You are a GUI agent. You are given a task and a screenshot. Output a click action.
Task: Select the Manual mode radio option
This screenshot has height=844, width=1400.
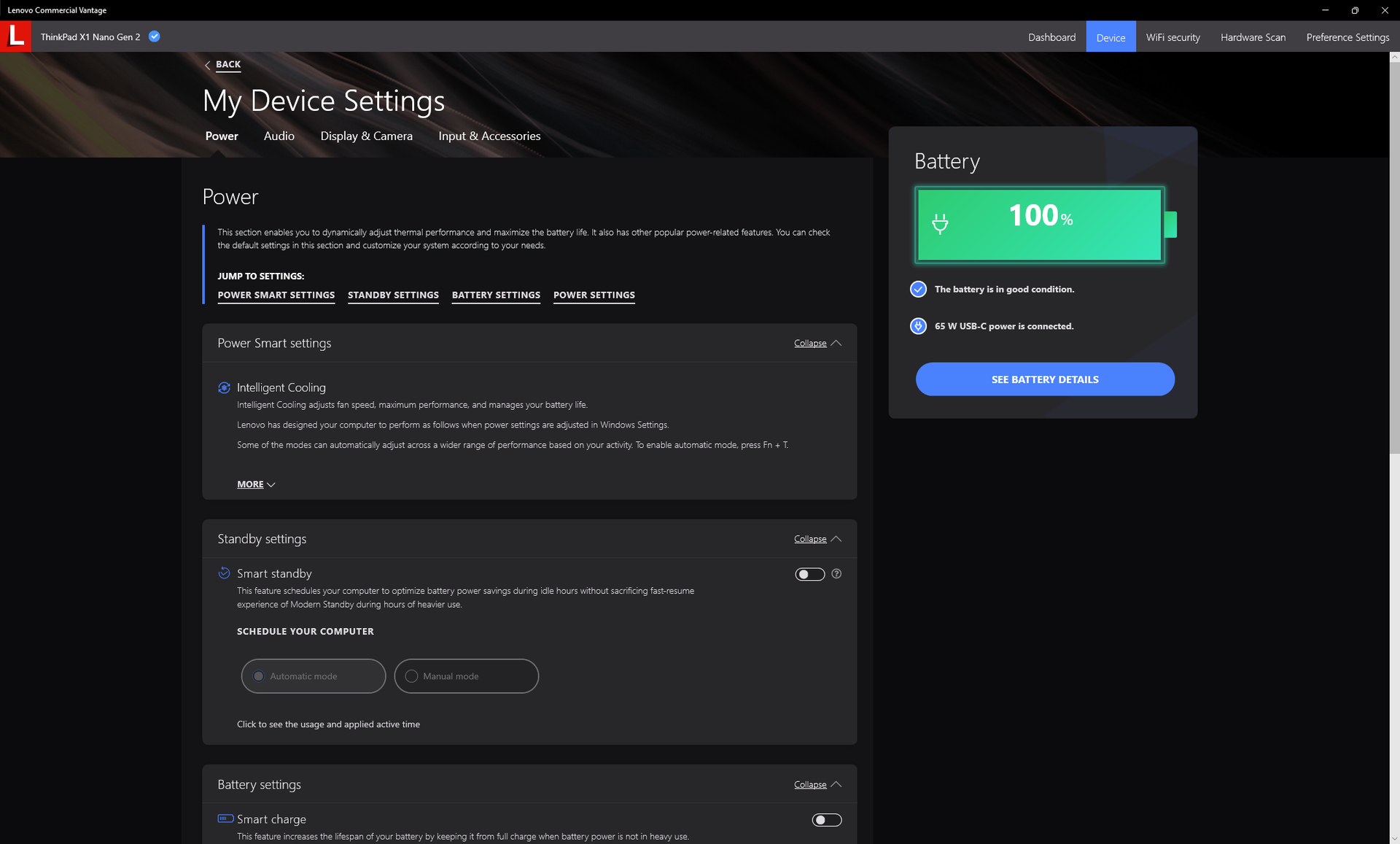click(x=412, y=676)
